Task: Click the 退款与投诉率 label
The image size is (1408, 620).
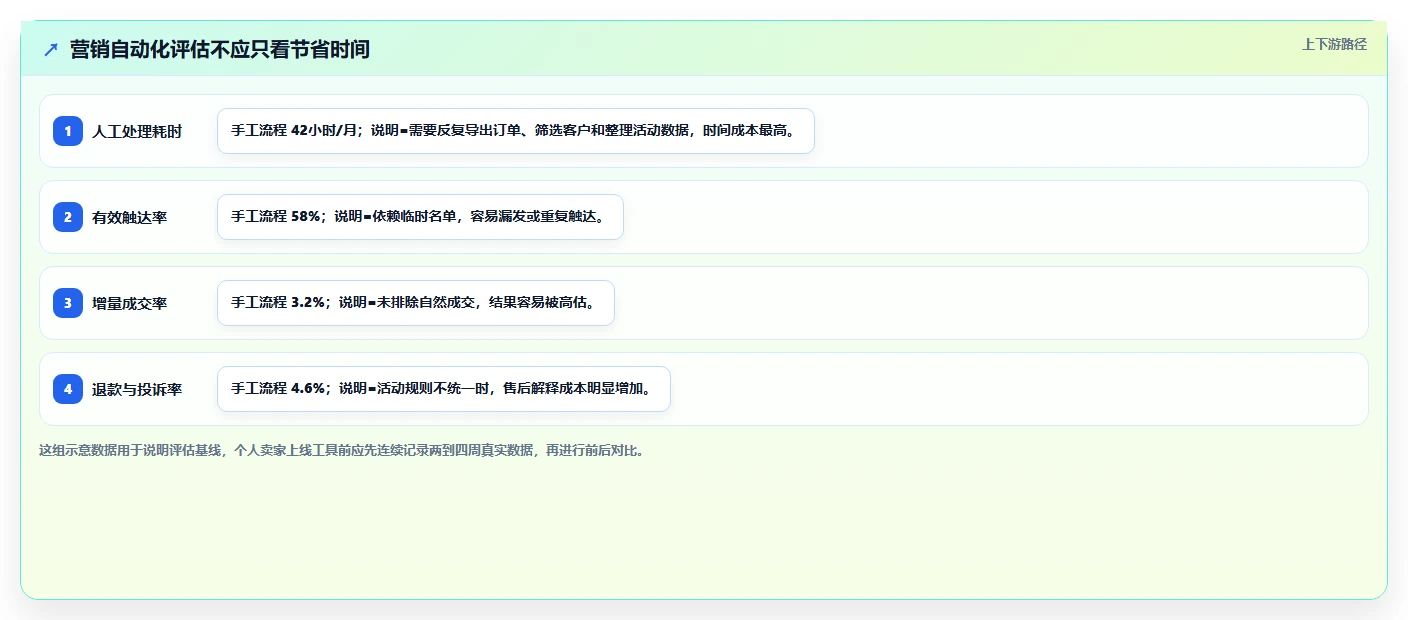Action: 137,390
